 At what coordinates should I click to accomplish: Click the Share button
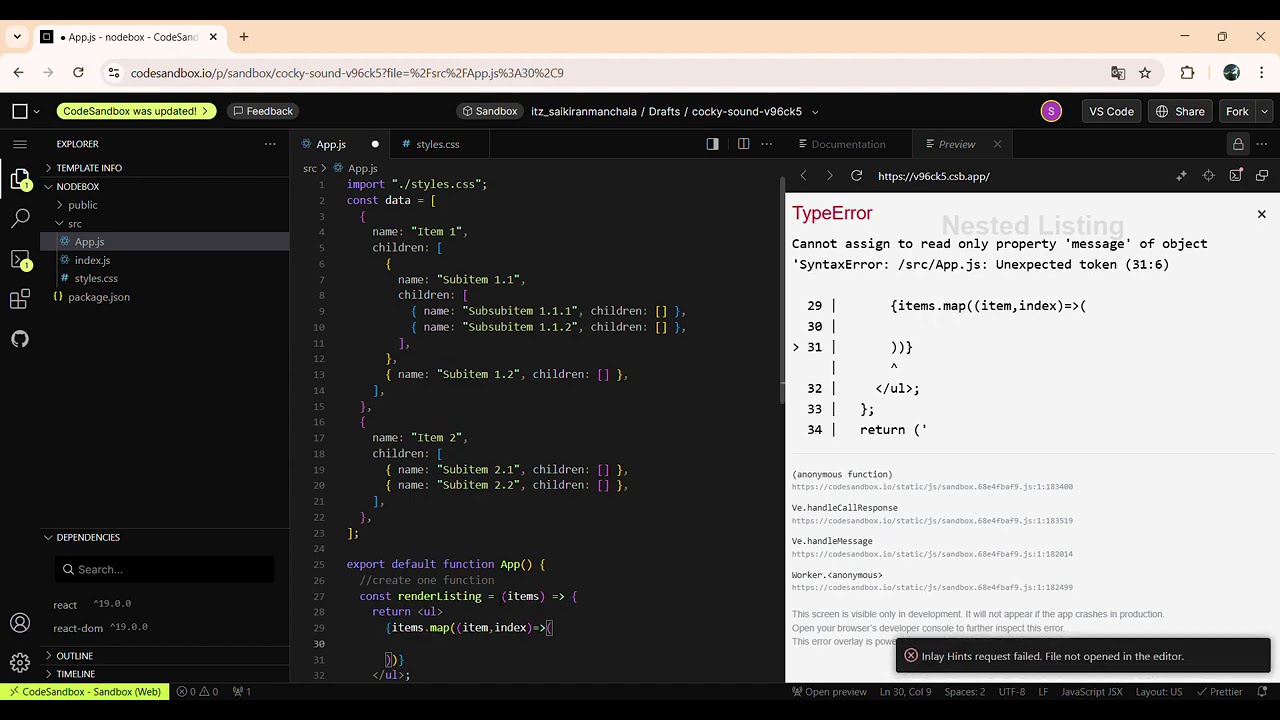click(x=1180, y=111)
